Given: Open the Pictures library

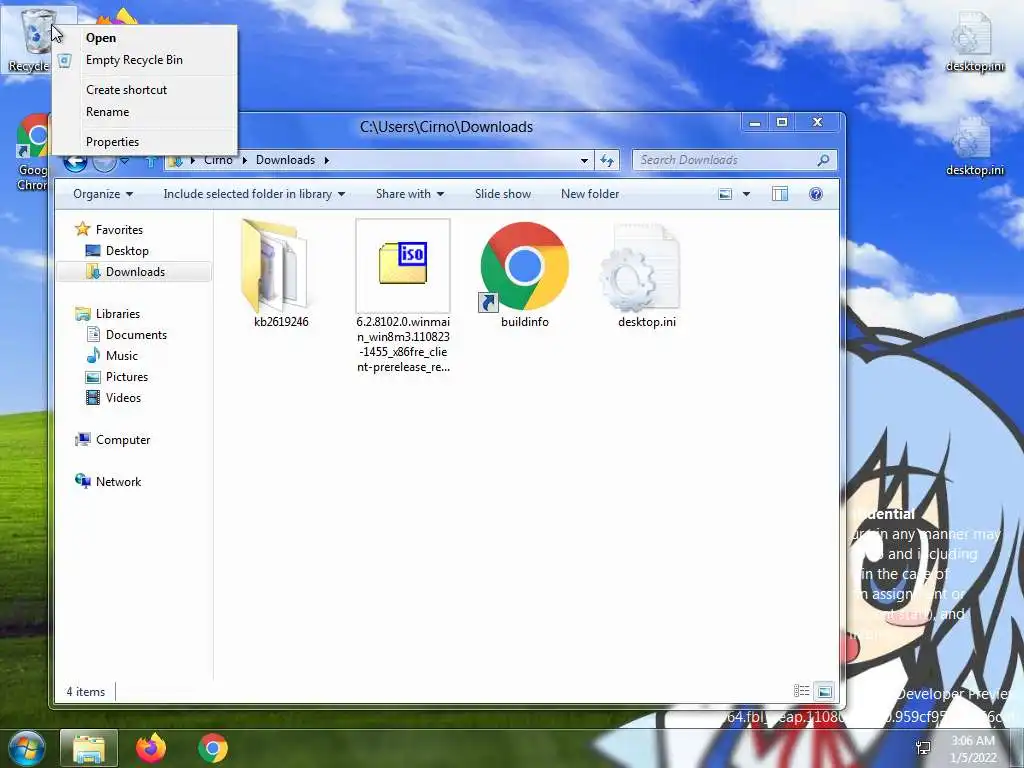Looking at the screenshot, I should (127, 377).
